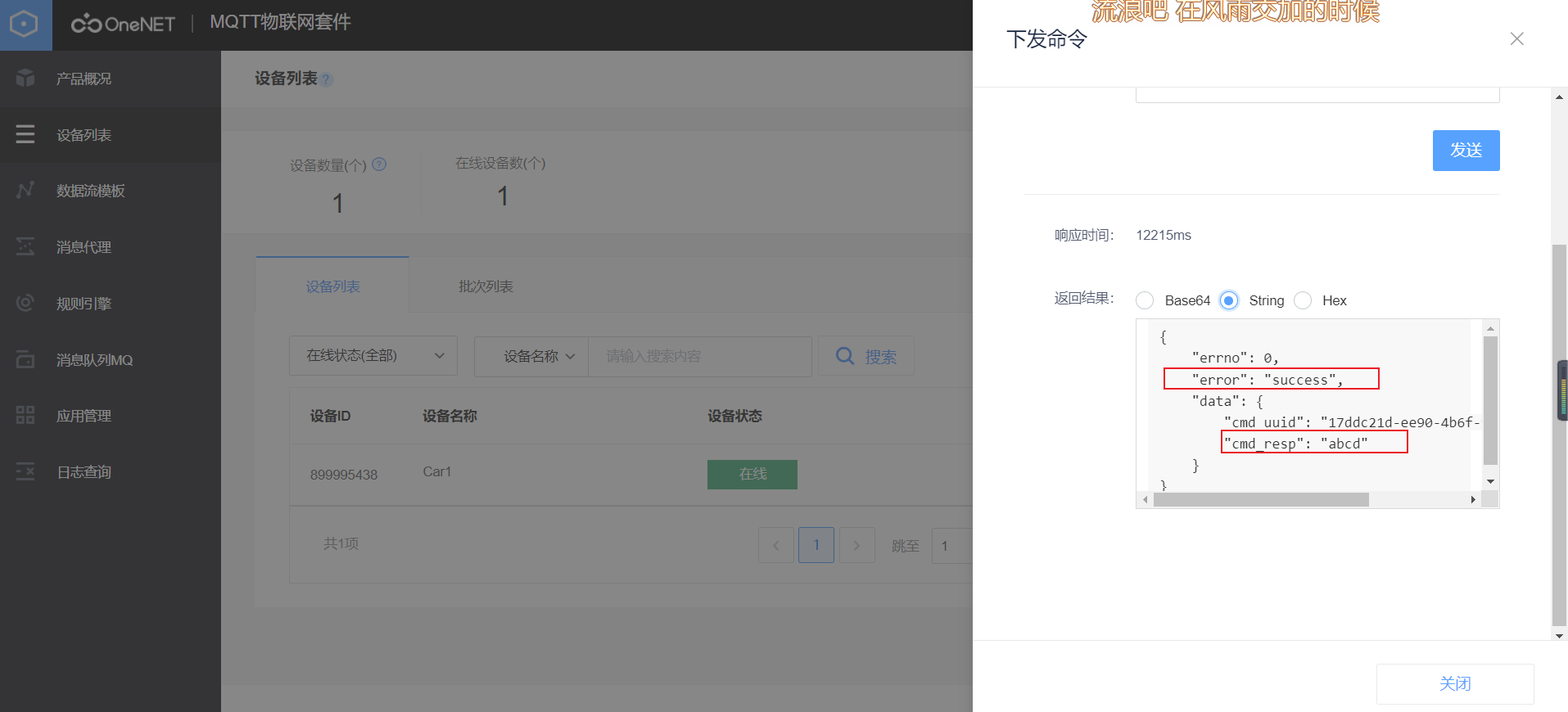This screenshot has width=1568, height=712.
Task: Click the 在线 status badge
Action: tap(752, 474)
